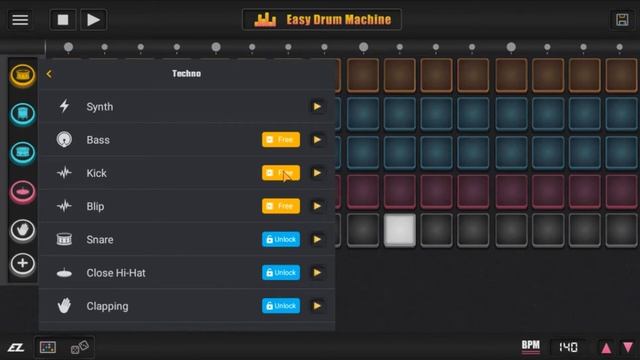640x360 pixels.
Task: Toggle the last pad in the upper teal row
Action: pos(621,114)
